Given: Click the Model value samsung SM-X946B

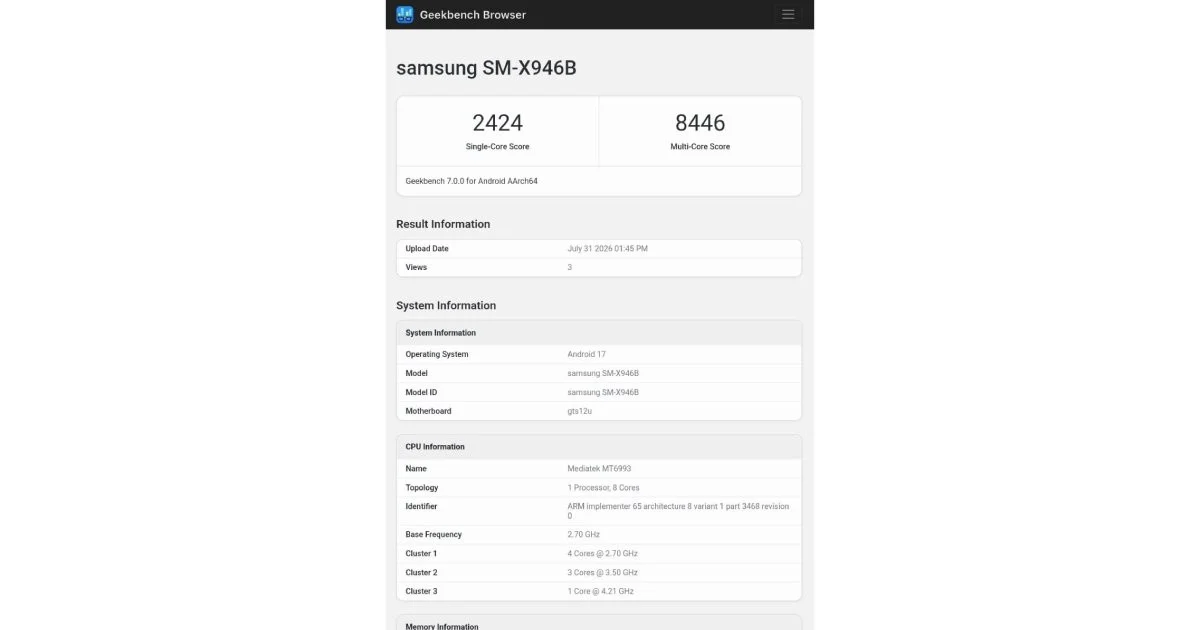Looking at the screenshot, I should [603, 373].
